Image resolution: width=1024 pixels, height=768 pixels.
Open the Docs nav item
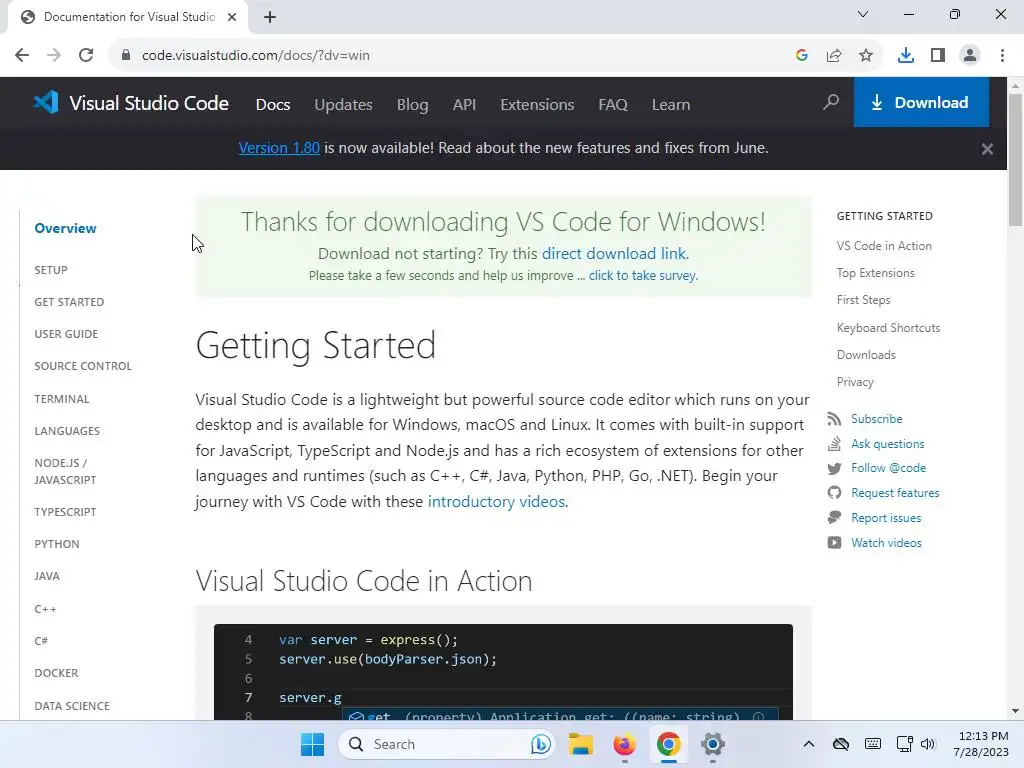click(273, 104)
